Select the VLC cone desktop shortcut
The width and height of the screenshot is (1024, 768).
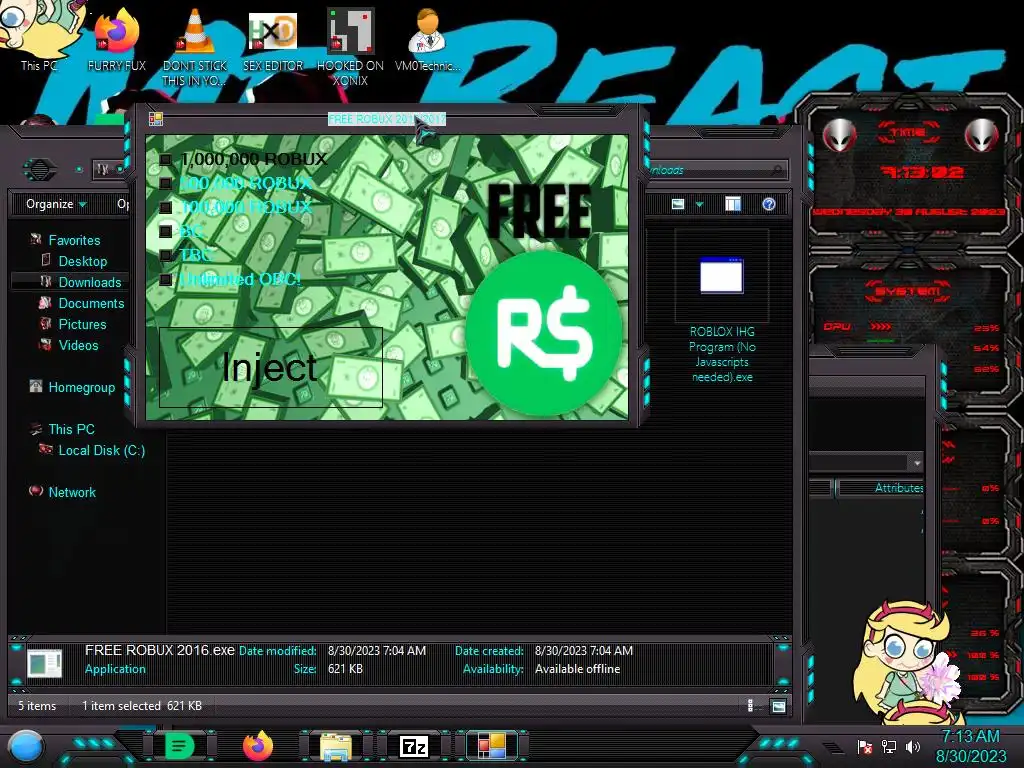click(x=194, y=46)
